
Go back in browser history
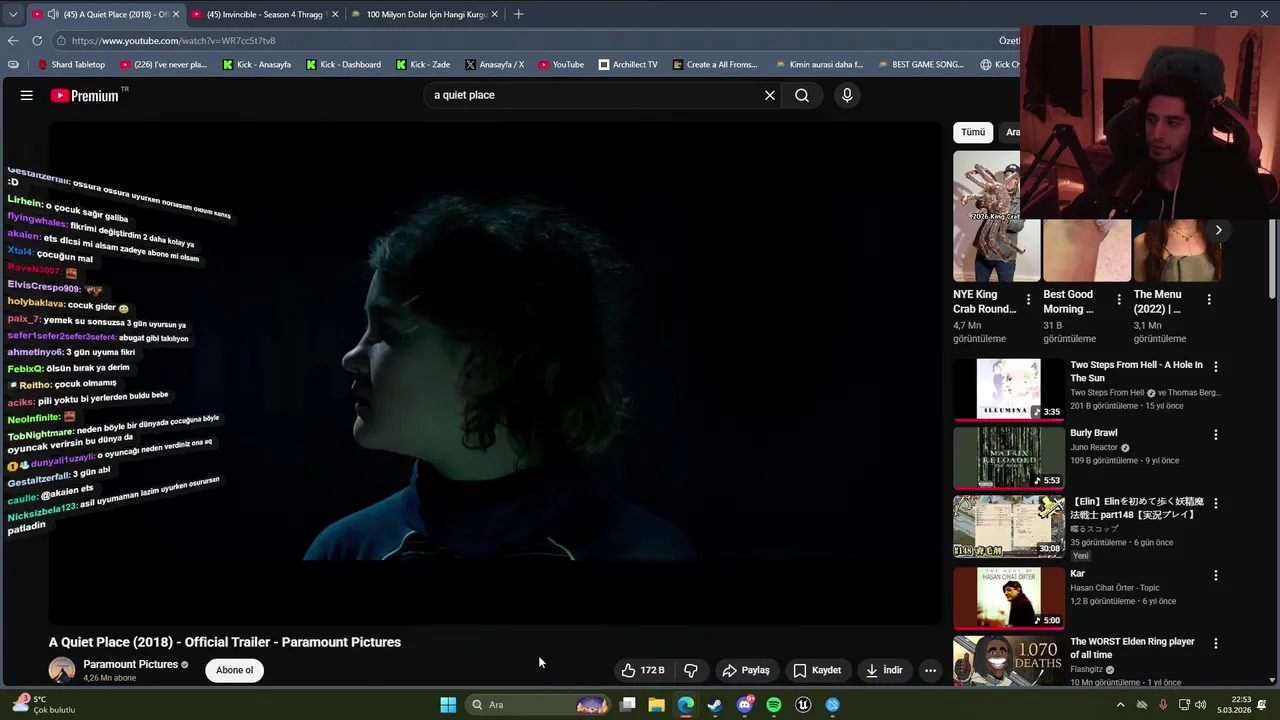point(13,40)
